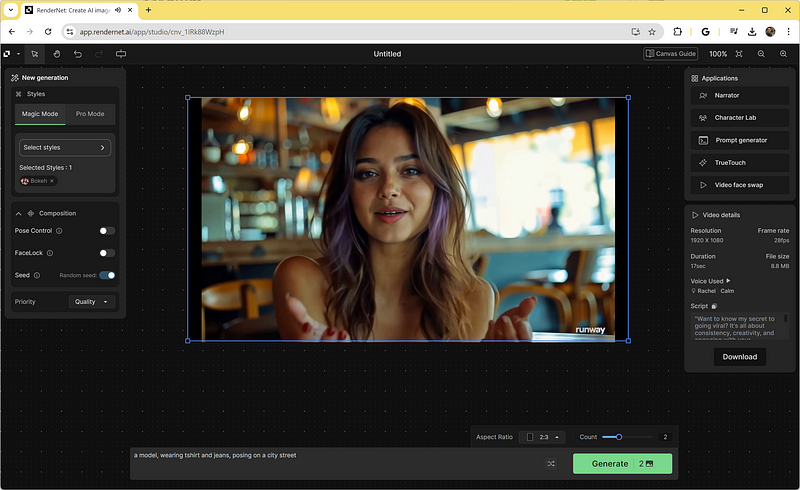
Task: Go back in browser
Action: click(x=12, y=32)
